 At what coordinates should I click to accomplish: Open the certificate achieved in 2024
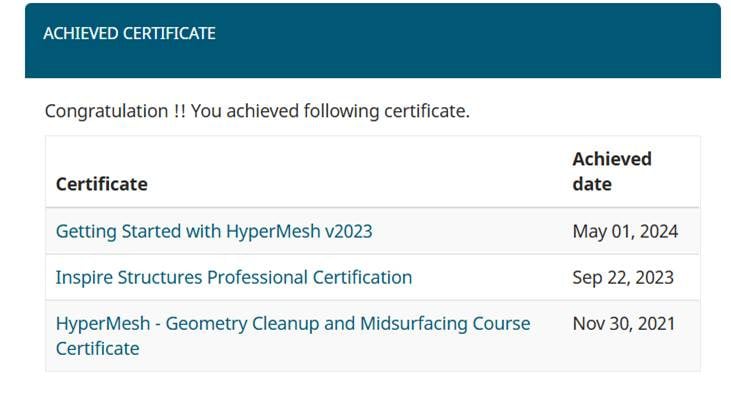(214, 232)
